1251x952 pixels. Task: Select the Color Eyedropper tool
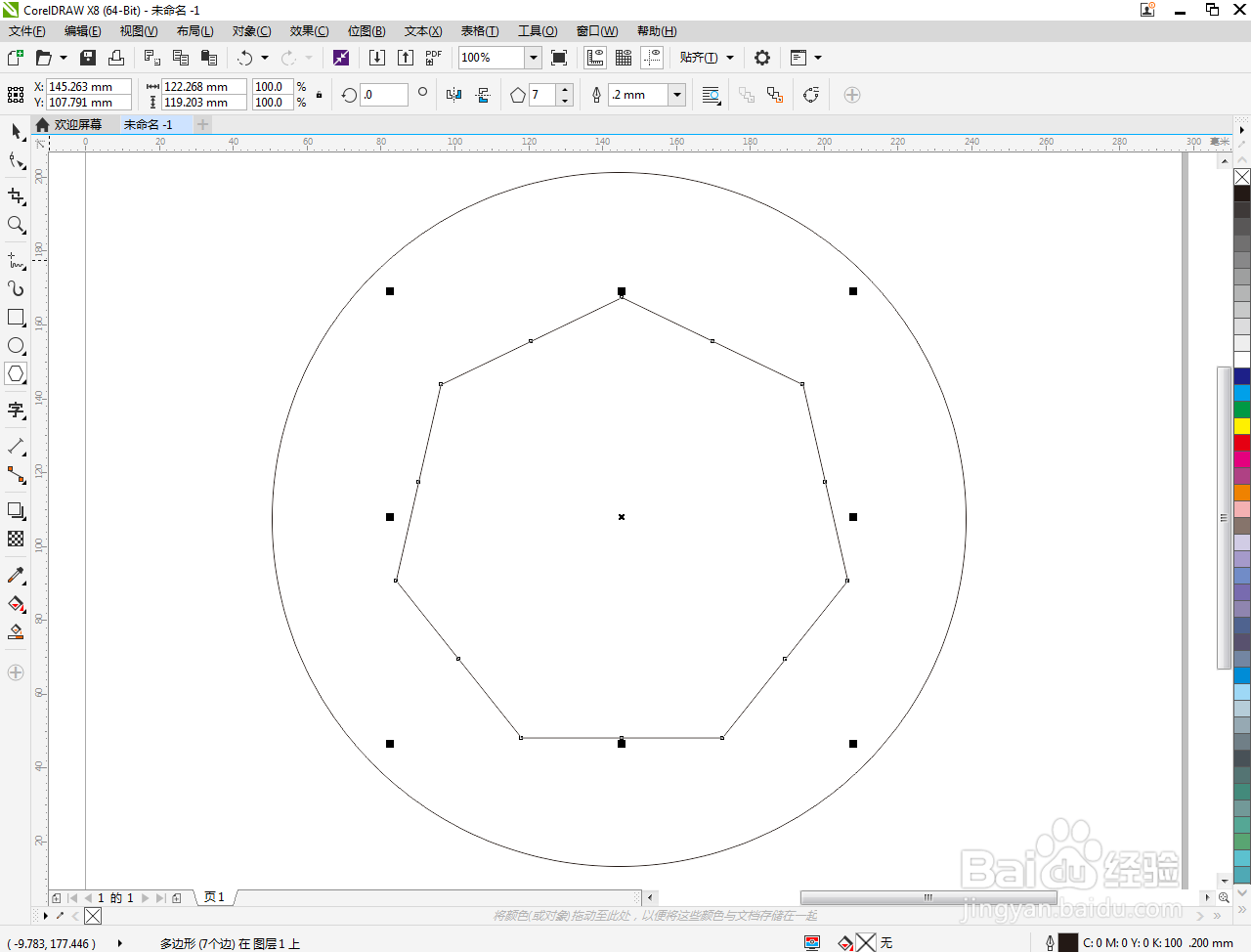coord(16,576)
